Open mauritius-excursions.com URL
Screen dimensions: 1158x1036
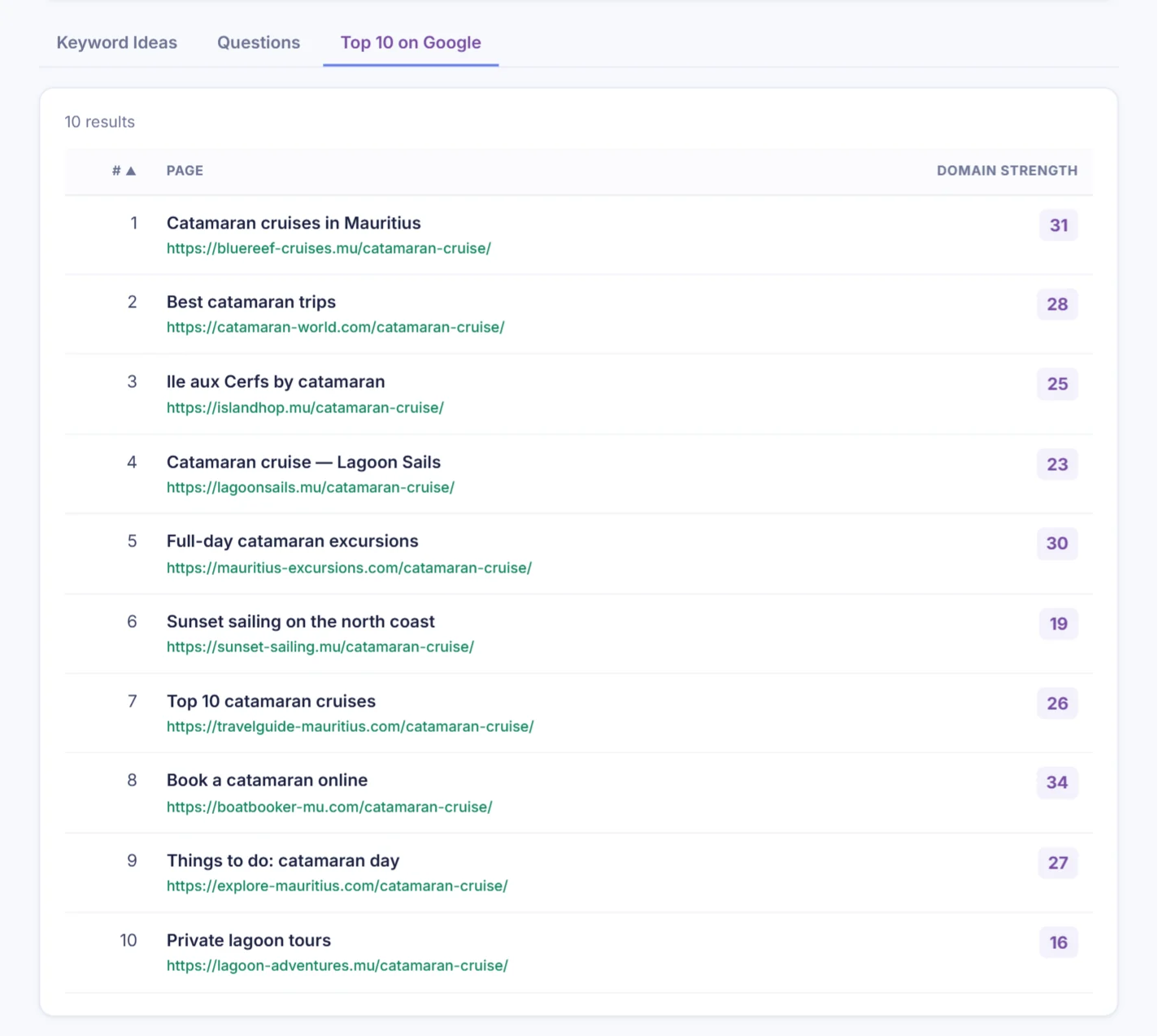tap(349, 568)
